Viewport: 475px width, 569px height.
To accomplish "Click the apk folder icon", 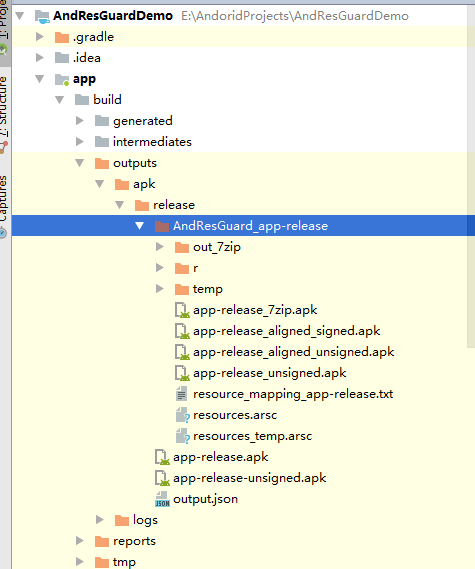I will coord(122,184).
